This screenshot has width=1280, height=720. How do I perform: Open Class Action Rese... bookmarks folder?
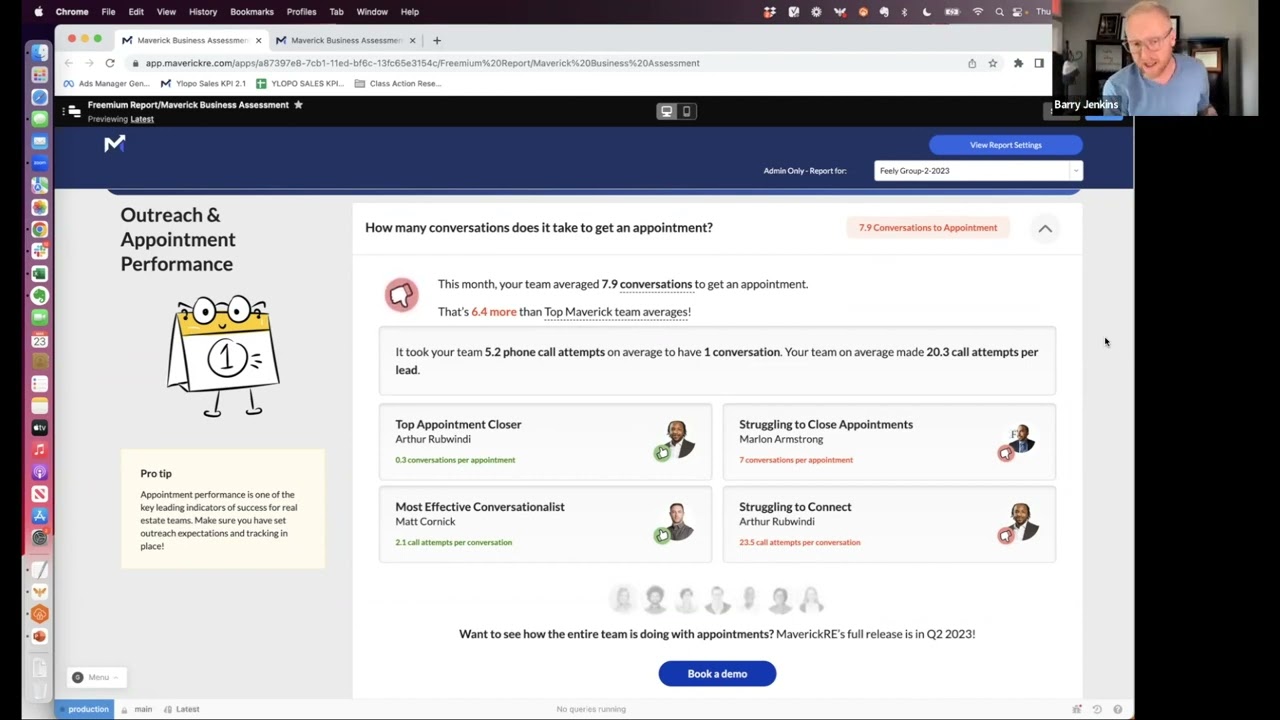pos(398,83)
